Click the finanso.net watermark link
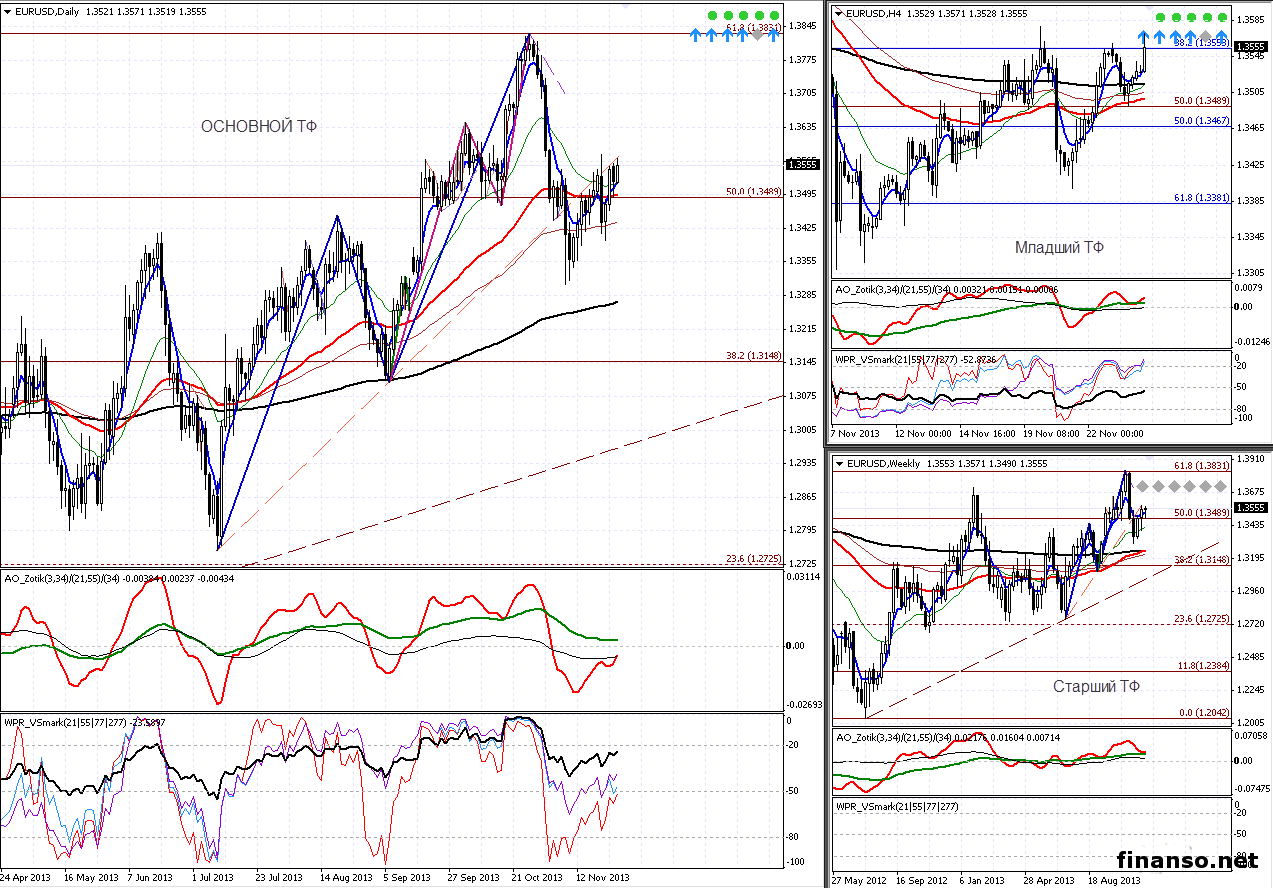1273x888 pixels. pyautogui.click(x=1186, y=860)
